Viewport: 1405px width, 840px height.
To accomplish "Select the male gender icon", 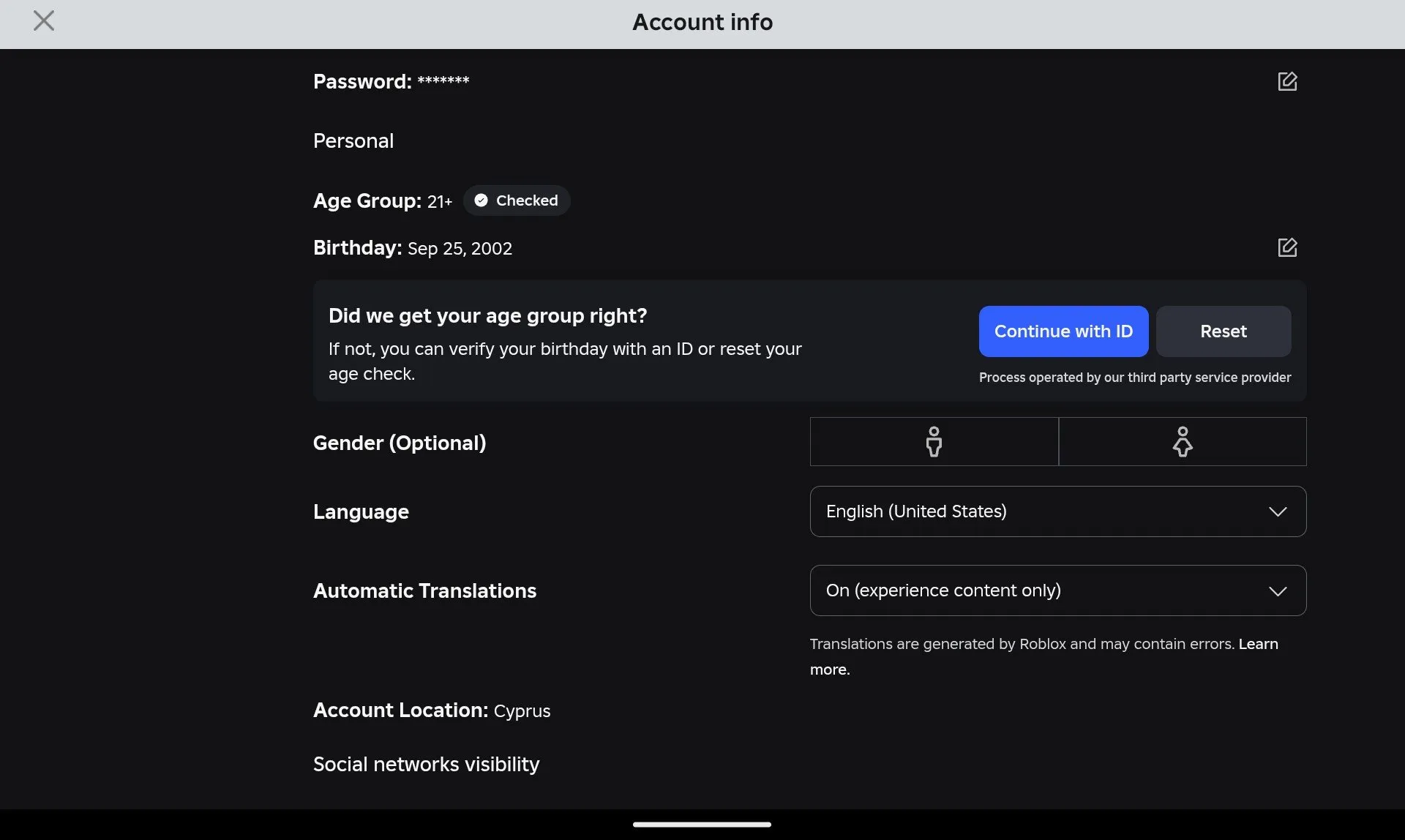I will pos(934,441).
